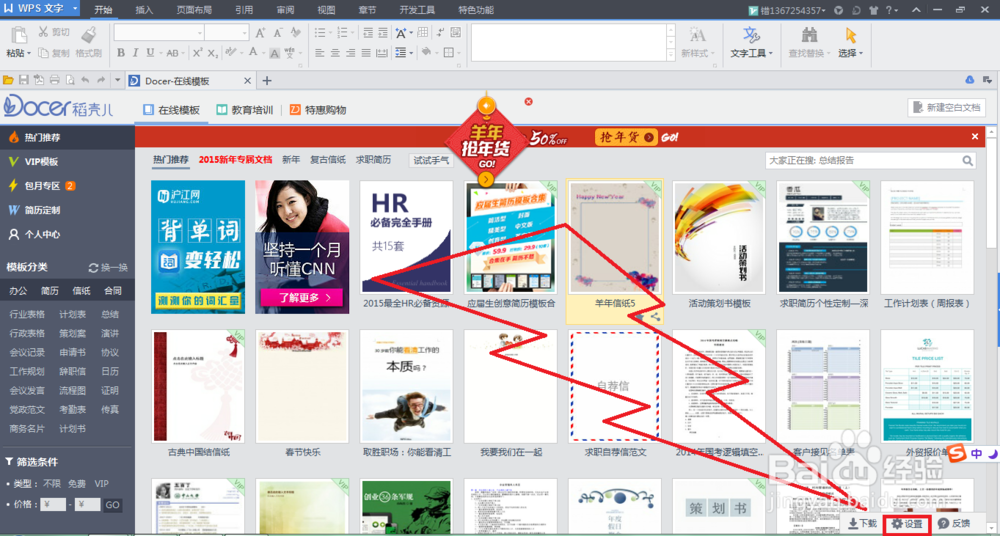Image resolution: width=1000 pixels, height=536 pixels.
Task: Click the Open folder icon in quick access bar
Action: [8, 80]
